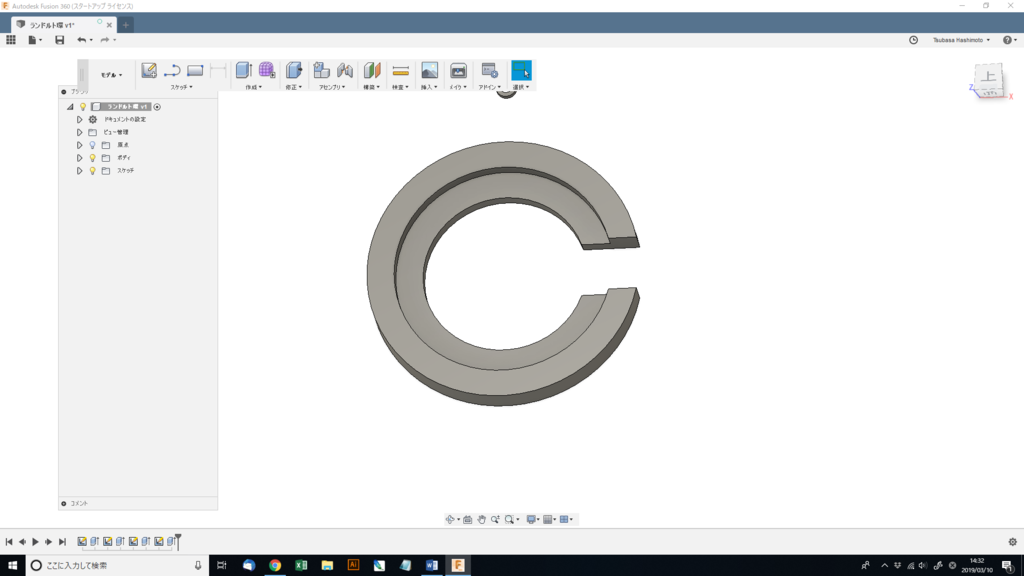Click the Insert image icon

click(430, 71)
